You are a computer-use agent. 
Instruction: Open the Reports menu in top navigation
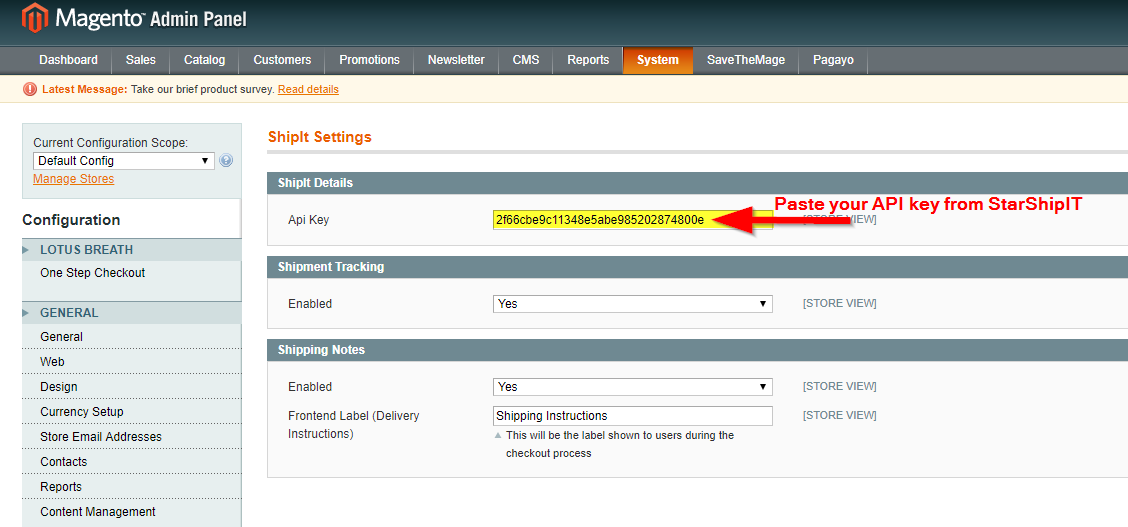tap(588, 60)
